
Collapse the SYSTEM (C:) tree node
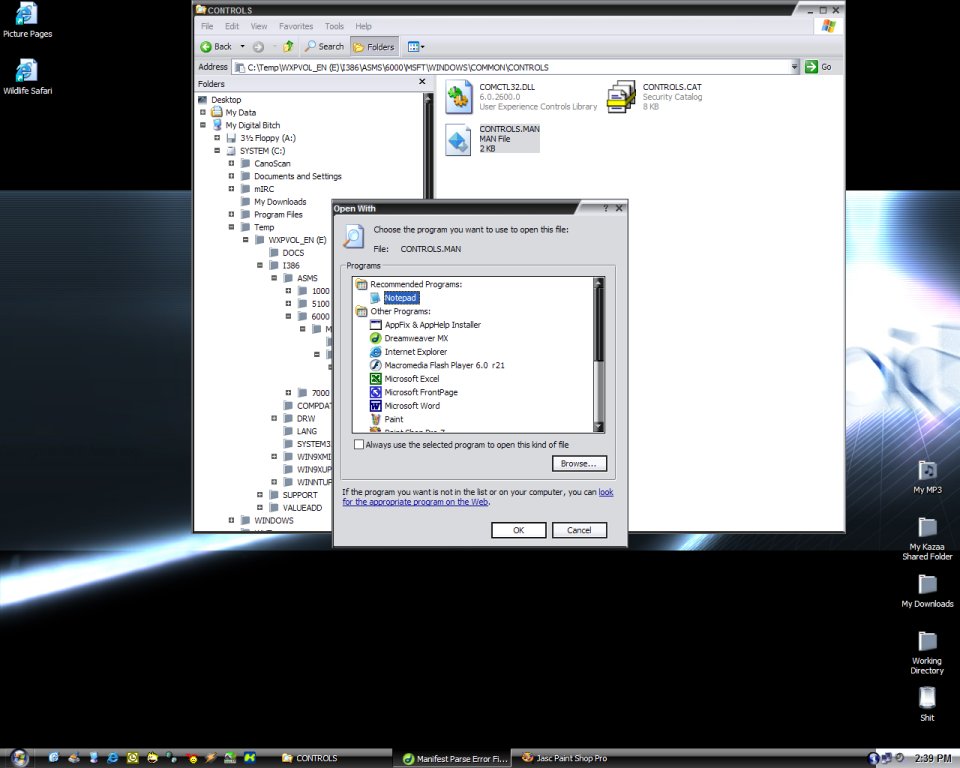click(x=217, y=151)
